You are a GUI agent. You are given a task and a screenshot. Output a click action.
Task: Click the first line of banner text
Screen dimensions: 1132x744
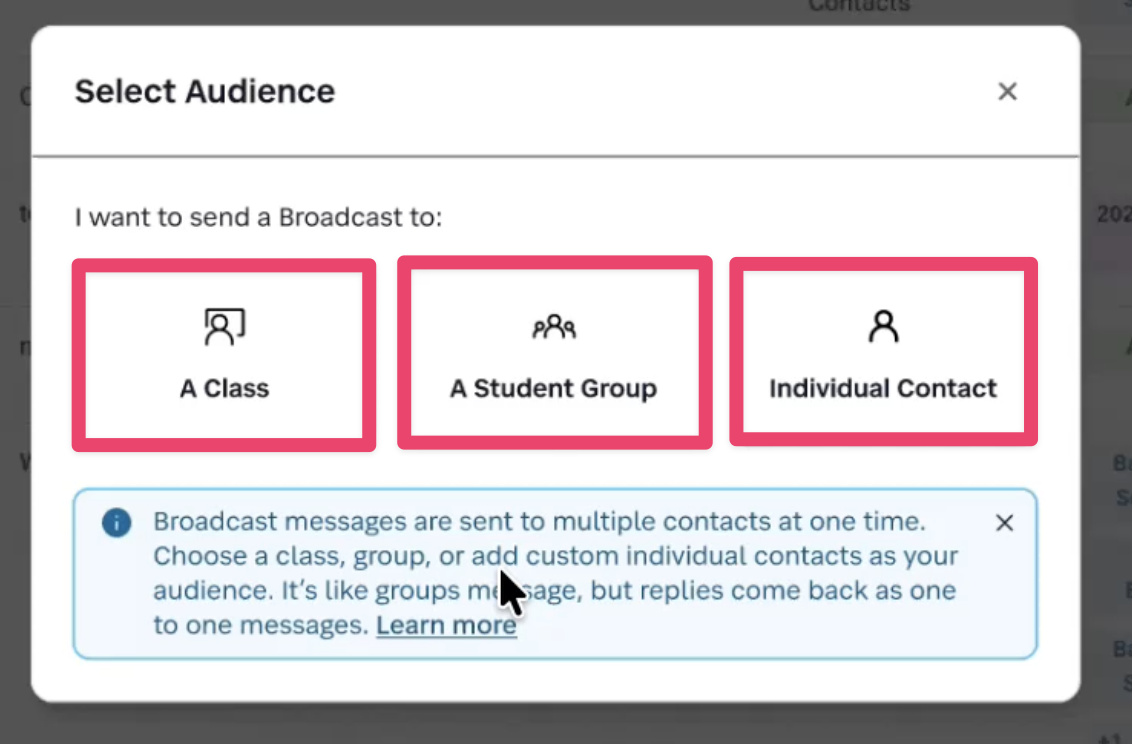(x=540, y=521)
